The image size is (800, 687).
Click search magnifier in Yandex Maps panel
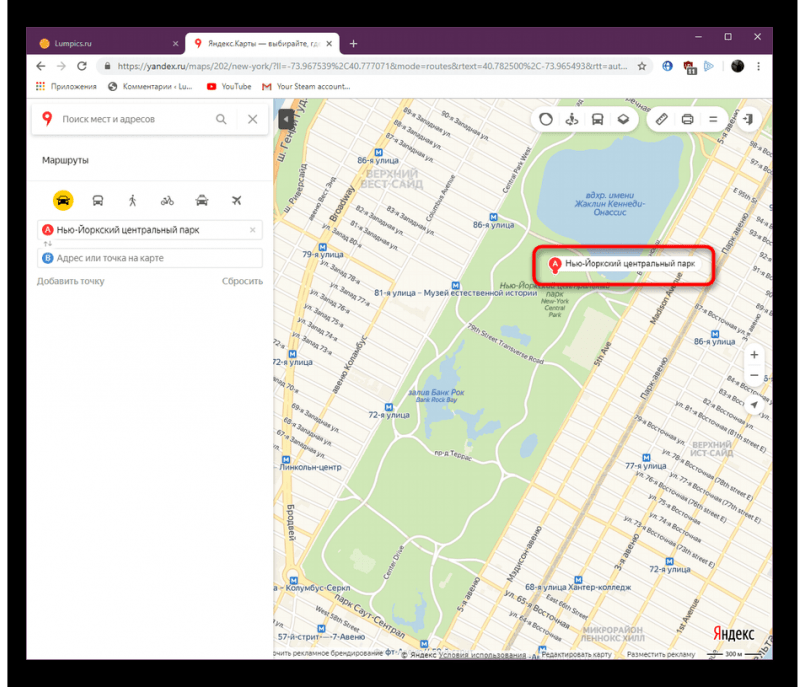pos(221,119)
